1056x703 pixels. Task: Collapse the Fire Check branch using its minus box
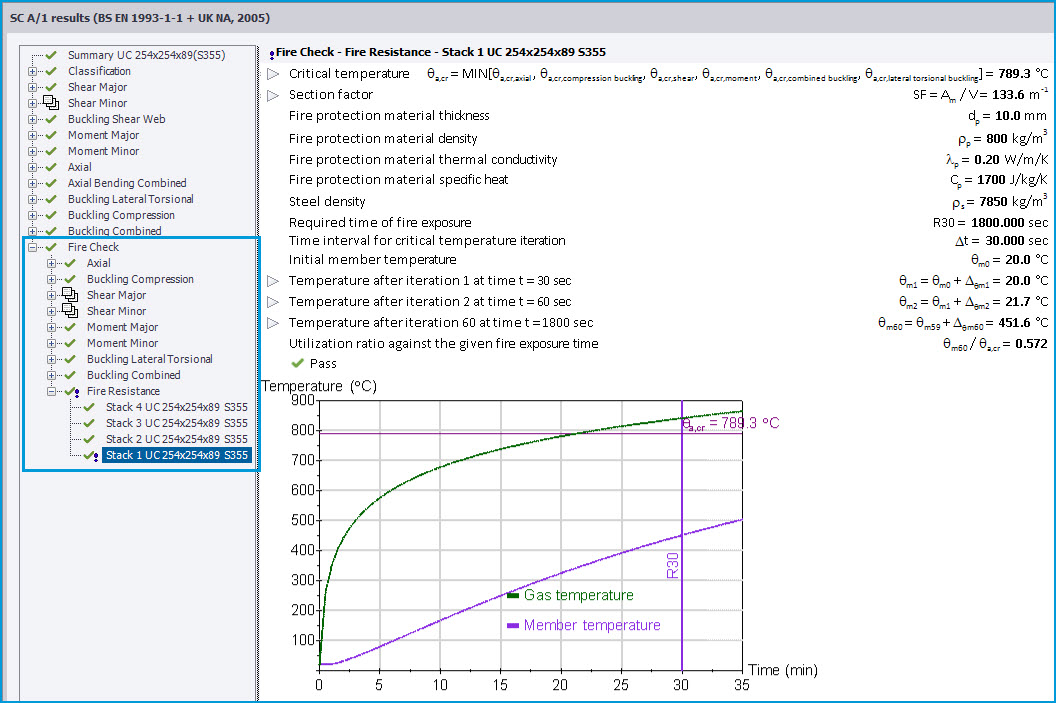[32, 247]
